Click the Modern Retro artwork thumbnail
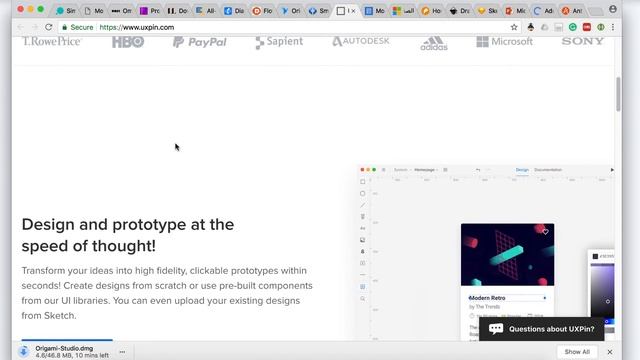Image resolution: width=640 pixels, height=360 pixels. click(x=507, y=254)
